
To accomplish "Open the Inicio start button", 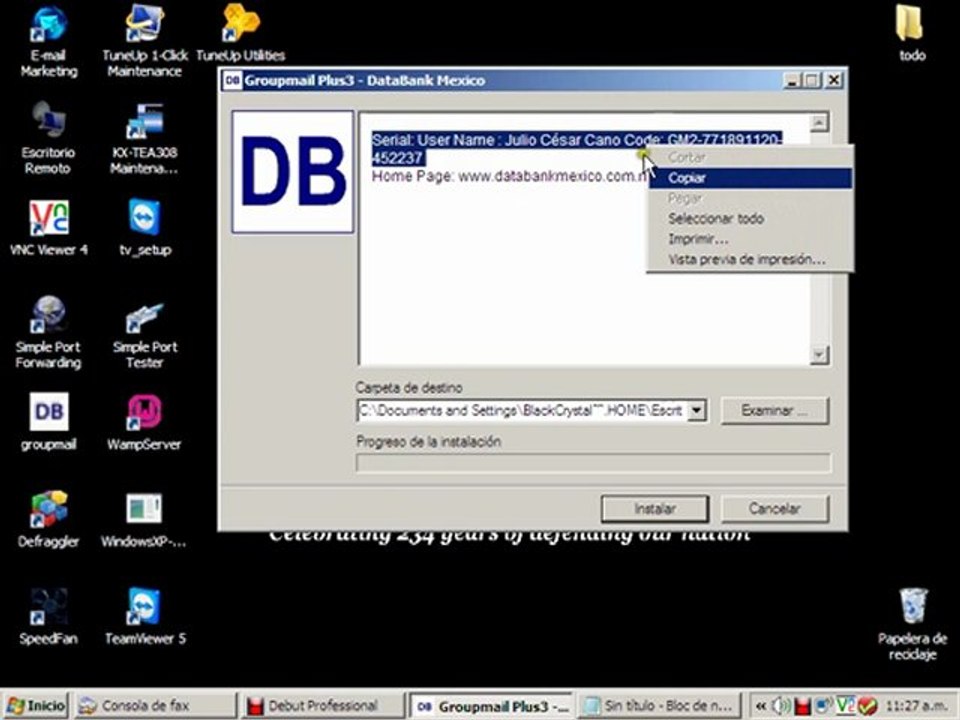I will coord(36,706).
